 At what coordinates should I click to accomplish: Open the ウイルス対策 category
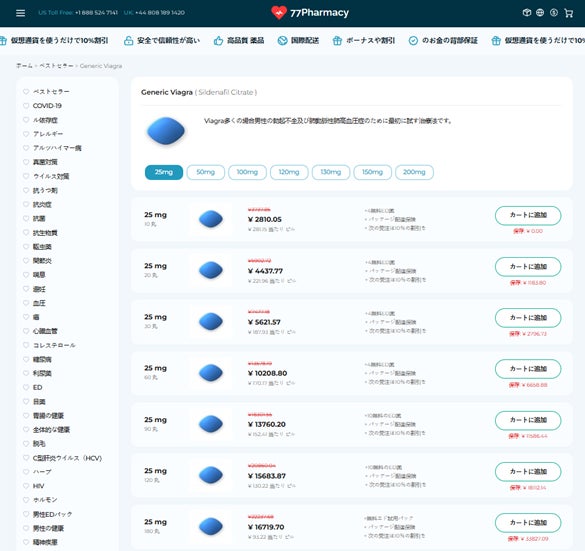(51, 176)
